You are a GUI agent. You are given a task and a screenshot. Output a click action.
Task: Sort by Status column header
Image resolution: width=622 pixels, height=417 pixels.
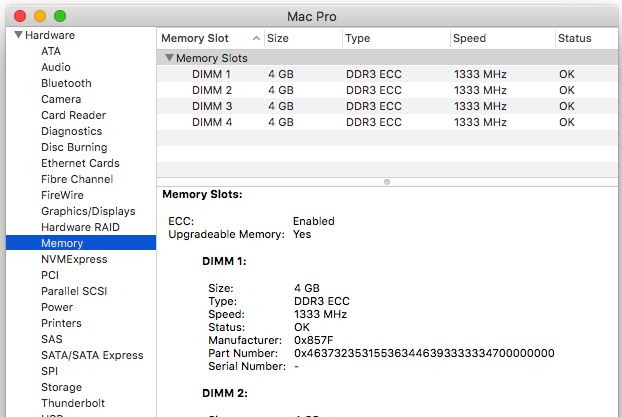(x=574, y=38)
